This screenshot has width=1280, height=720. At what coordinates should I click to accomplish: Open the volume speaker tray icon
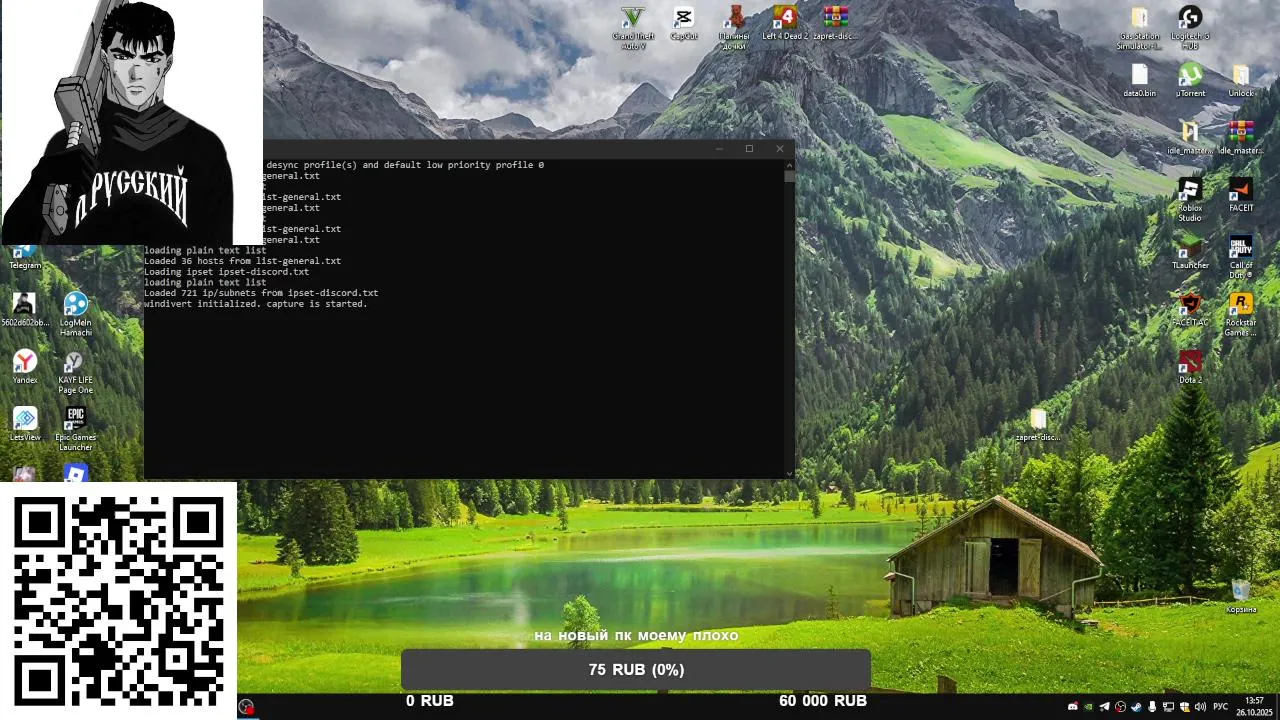click(x=1200, y=706)
